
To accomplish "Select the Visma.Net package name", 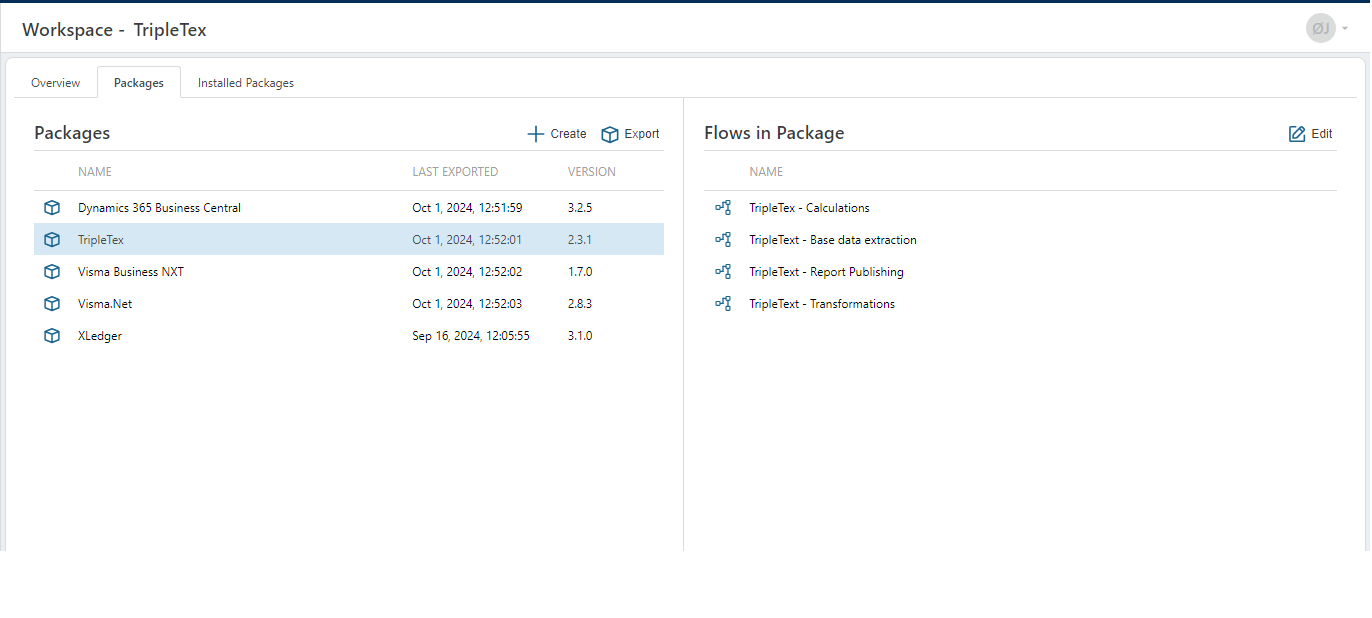I will pyautogui.click(x=105, y=304).
